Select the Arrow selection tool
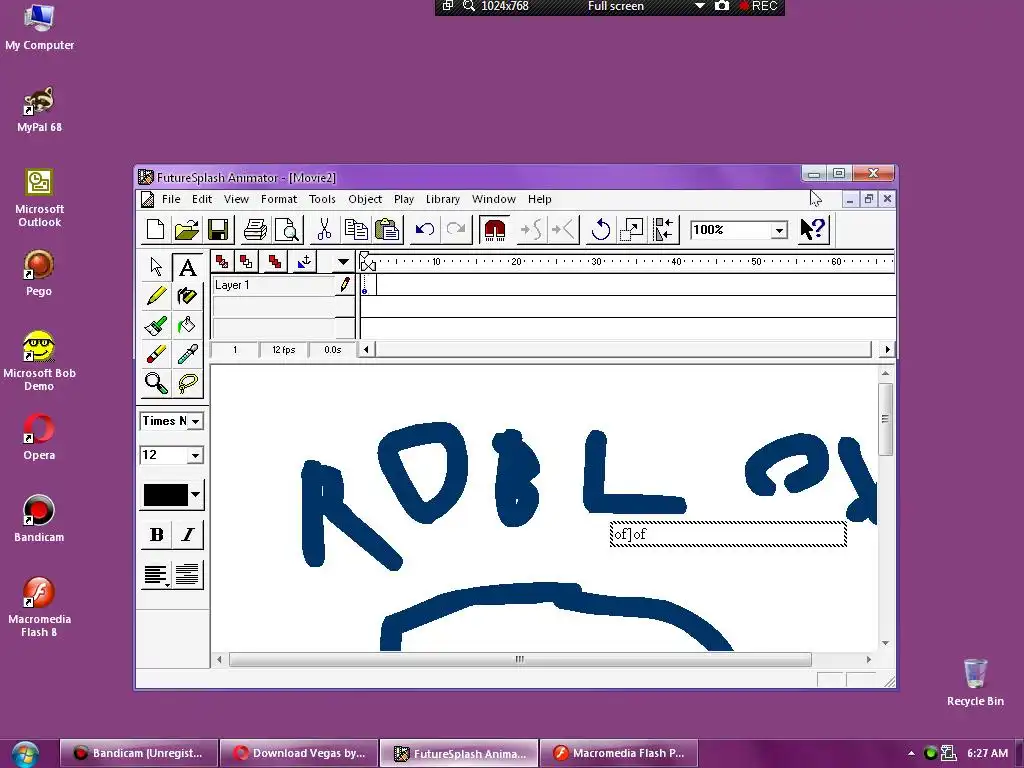Viewport: 1024px width, 768px height. 156,266
